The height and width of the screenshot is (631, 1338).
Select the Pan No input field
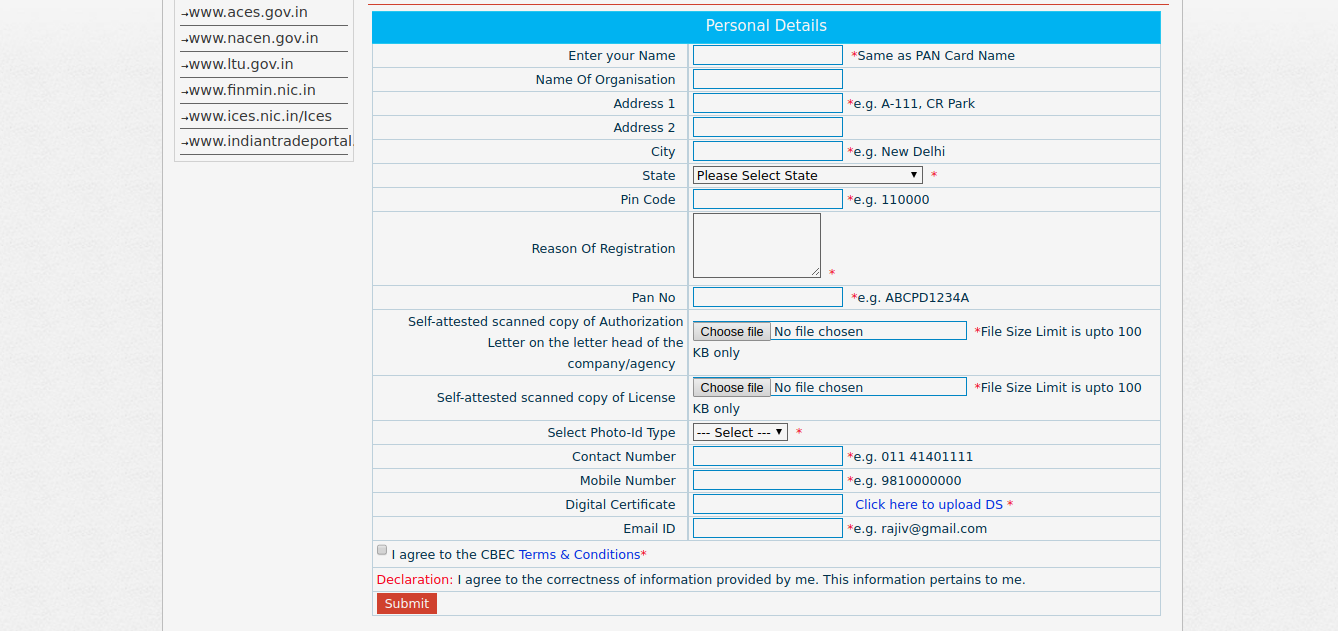pyautogui.click(x=767, y=298)
